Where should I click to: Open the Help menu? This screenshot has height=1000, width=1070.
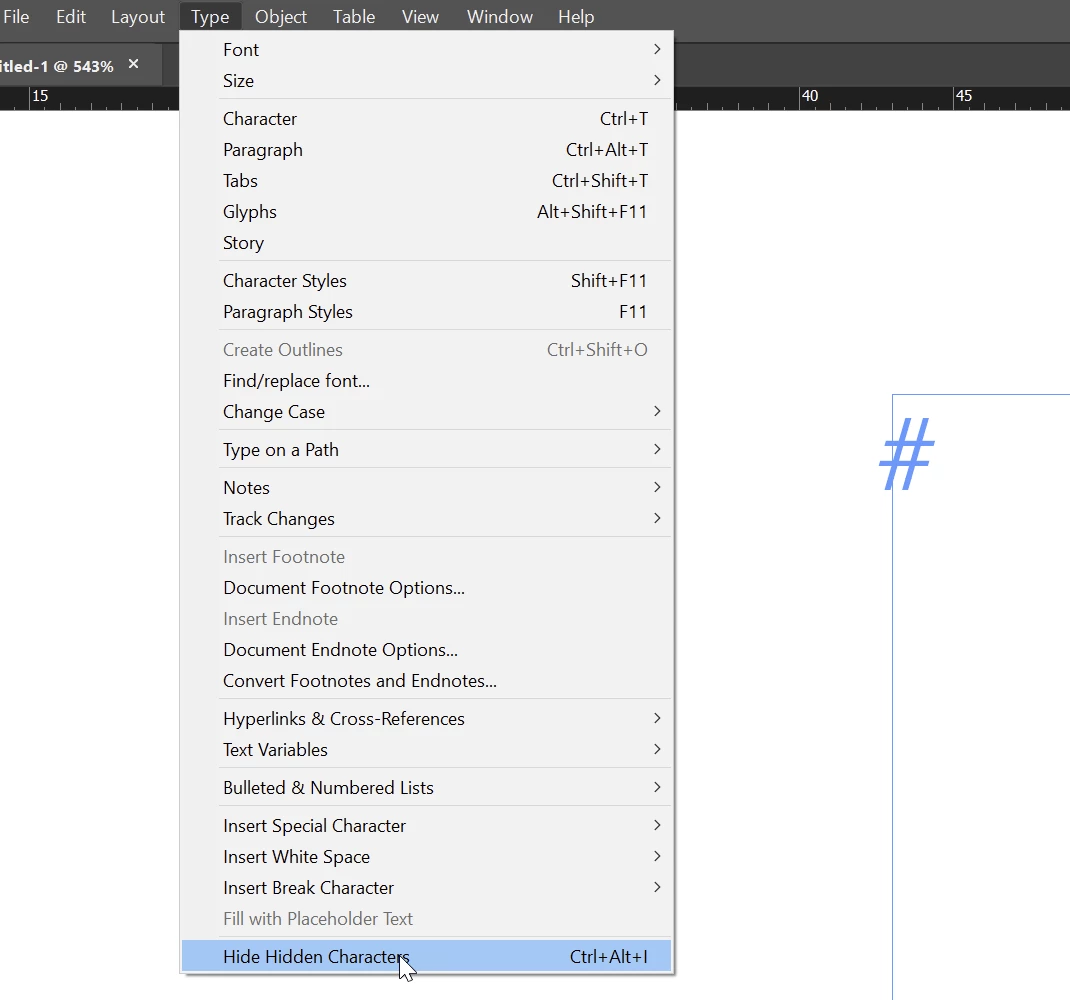click(576, 16)
